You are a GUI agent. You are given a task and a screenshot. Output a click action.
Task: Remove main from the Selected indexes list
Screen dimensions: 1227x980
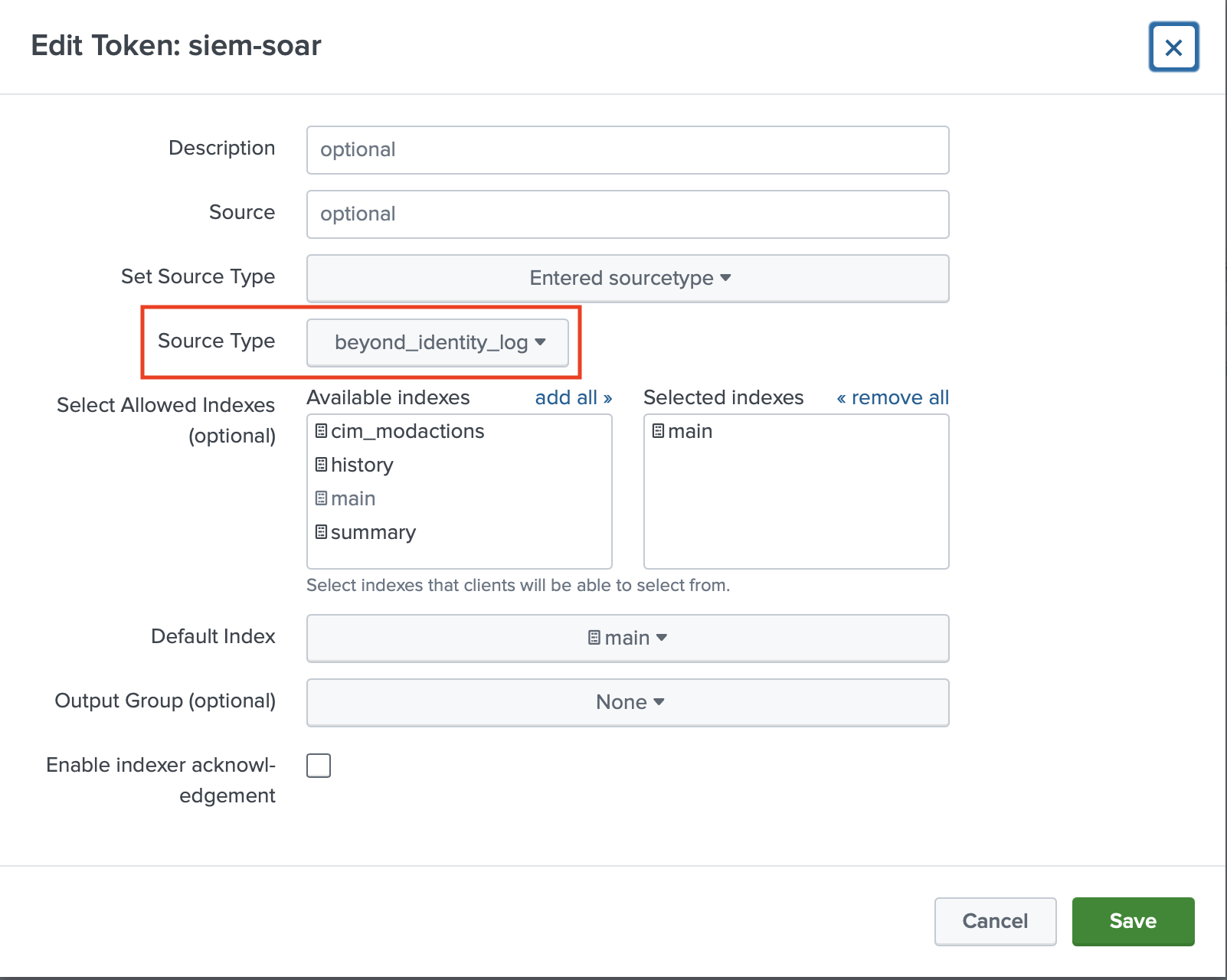690,431
